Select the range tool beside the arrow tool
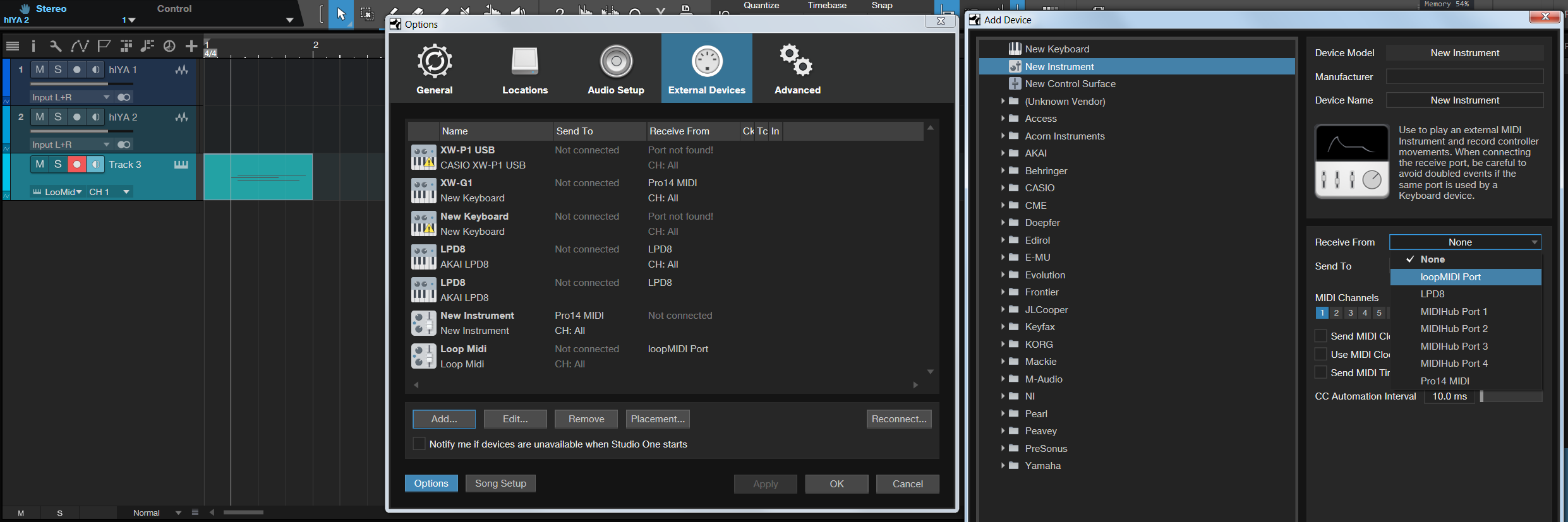The image size is (1568, 522). tap(366, 14)
